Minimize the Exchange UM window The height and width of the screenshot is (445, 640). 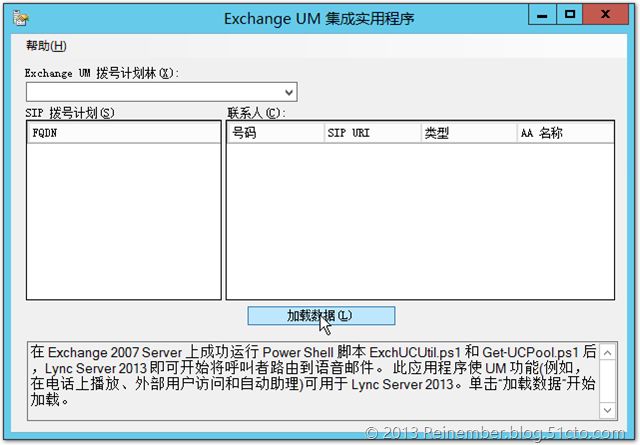[542, 15]
